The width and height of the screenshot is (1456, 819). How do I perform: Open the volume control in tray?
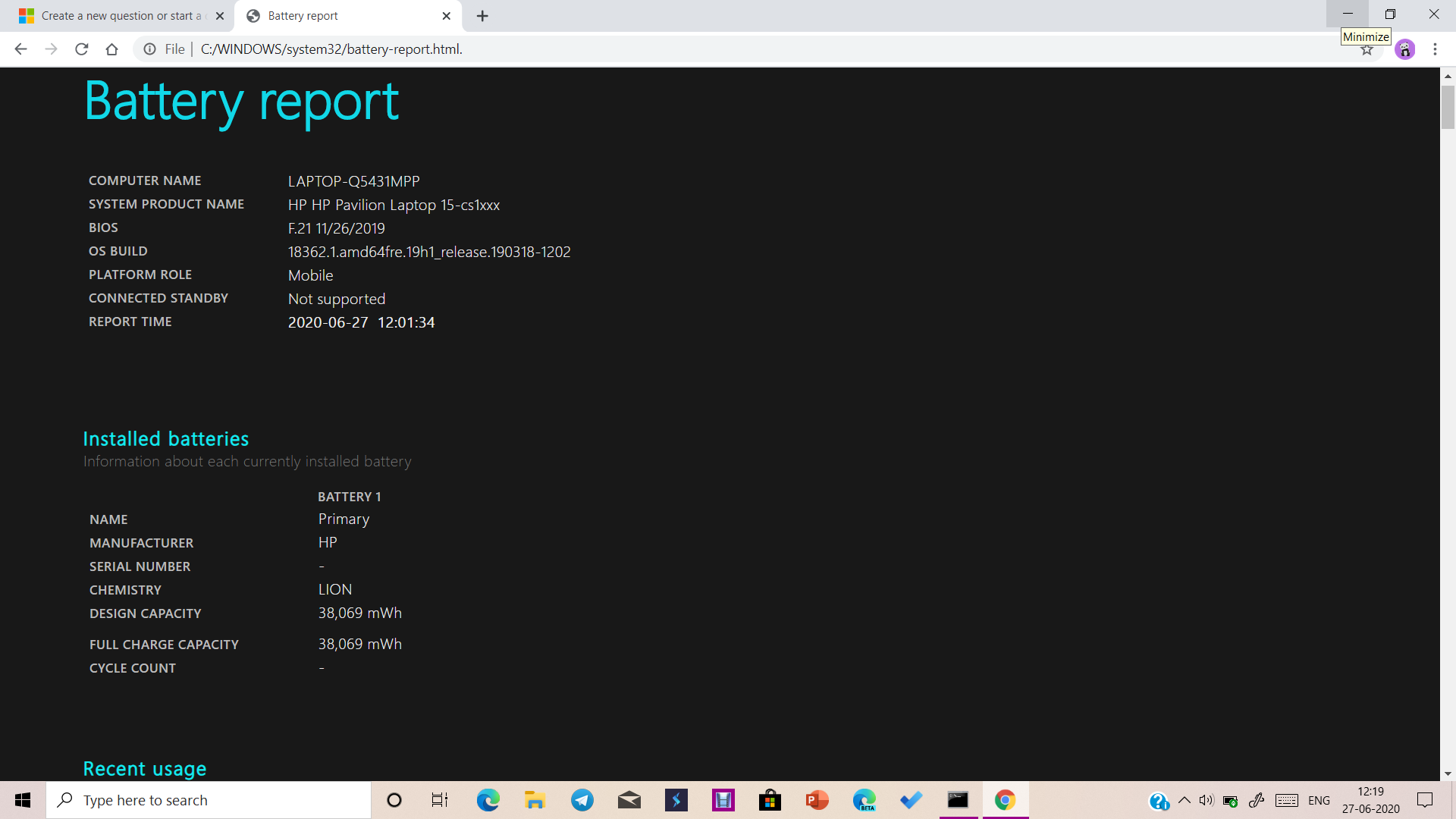1207,800
